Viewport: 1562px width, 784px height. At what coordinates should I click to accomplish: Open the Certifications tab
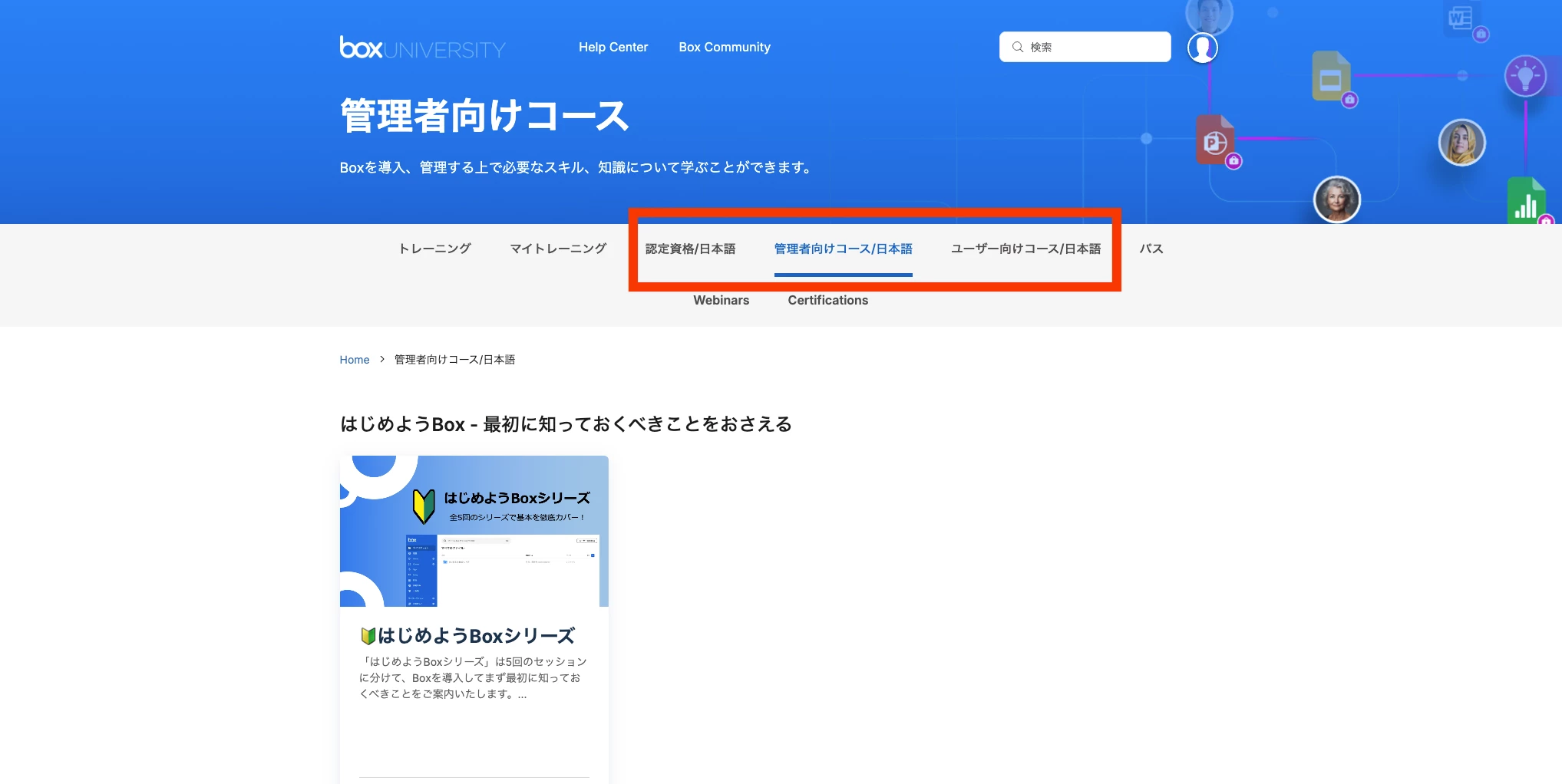click(827, 300)
